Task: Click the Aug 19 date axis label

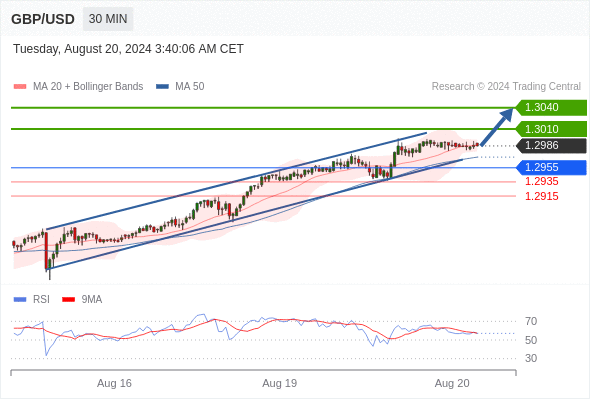Action: coord(280,383)
